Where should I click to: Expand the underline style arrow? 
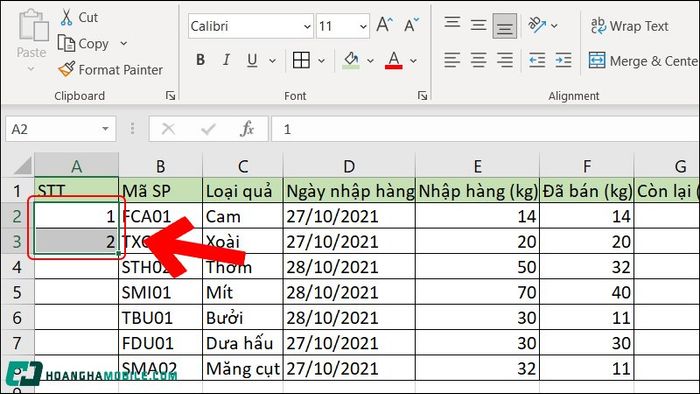272,61
